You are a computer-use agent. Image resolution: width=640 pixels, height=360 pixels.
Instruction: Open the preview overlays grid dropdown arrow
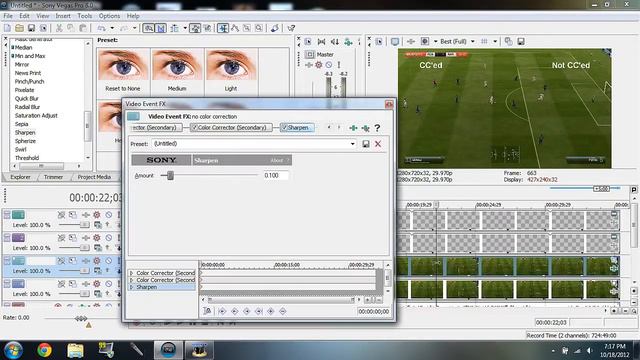[x=495, y=41]
